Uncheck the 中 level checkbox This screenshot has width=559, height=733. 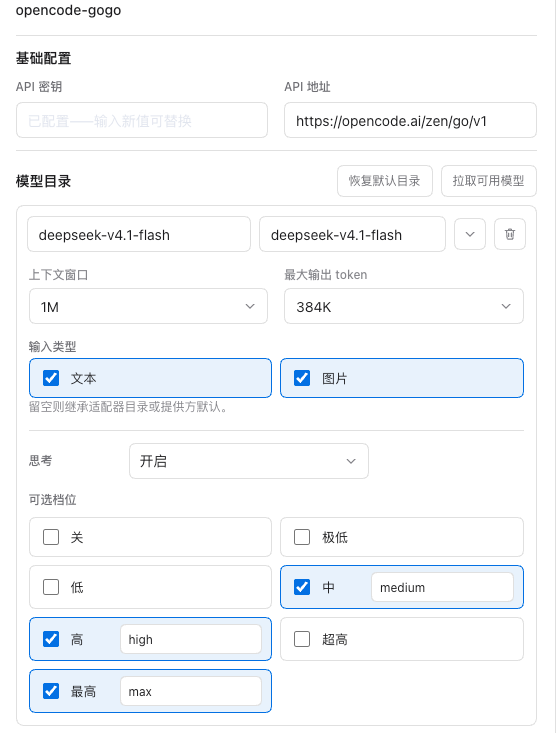[302, 587]
